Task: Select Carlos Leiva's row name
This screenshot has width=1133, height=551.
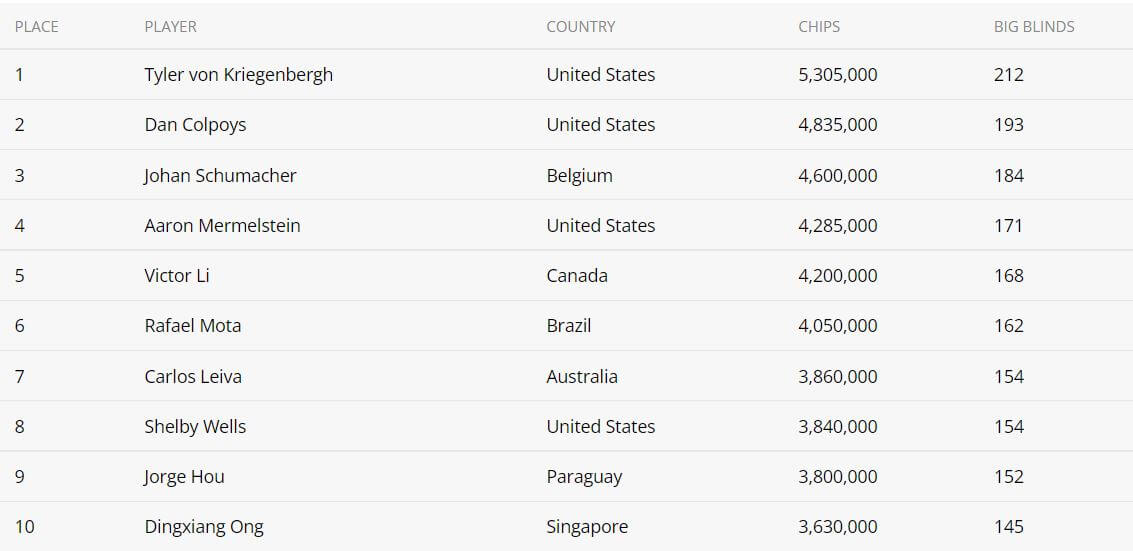Action: coord(193,376)
